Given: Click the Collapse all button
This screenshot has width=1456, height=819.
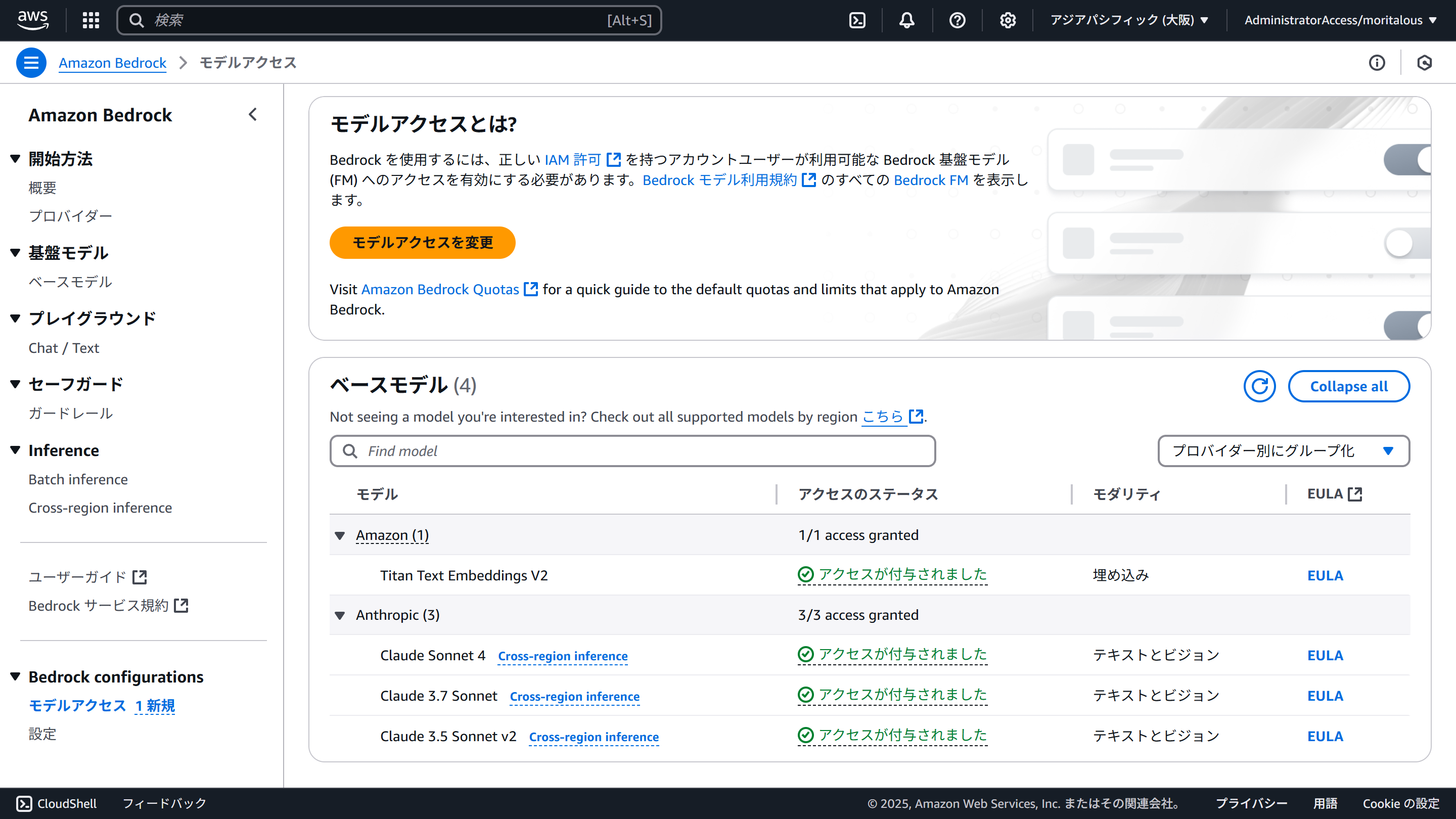Looking at the screenshot, I should 1349,387.
